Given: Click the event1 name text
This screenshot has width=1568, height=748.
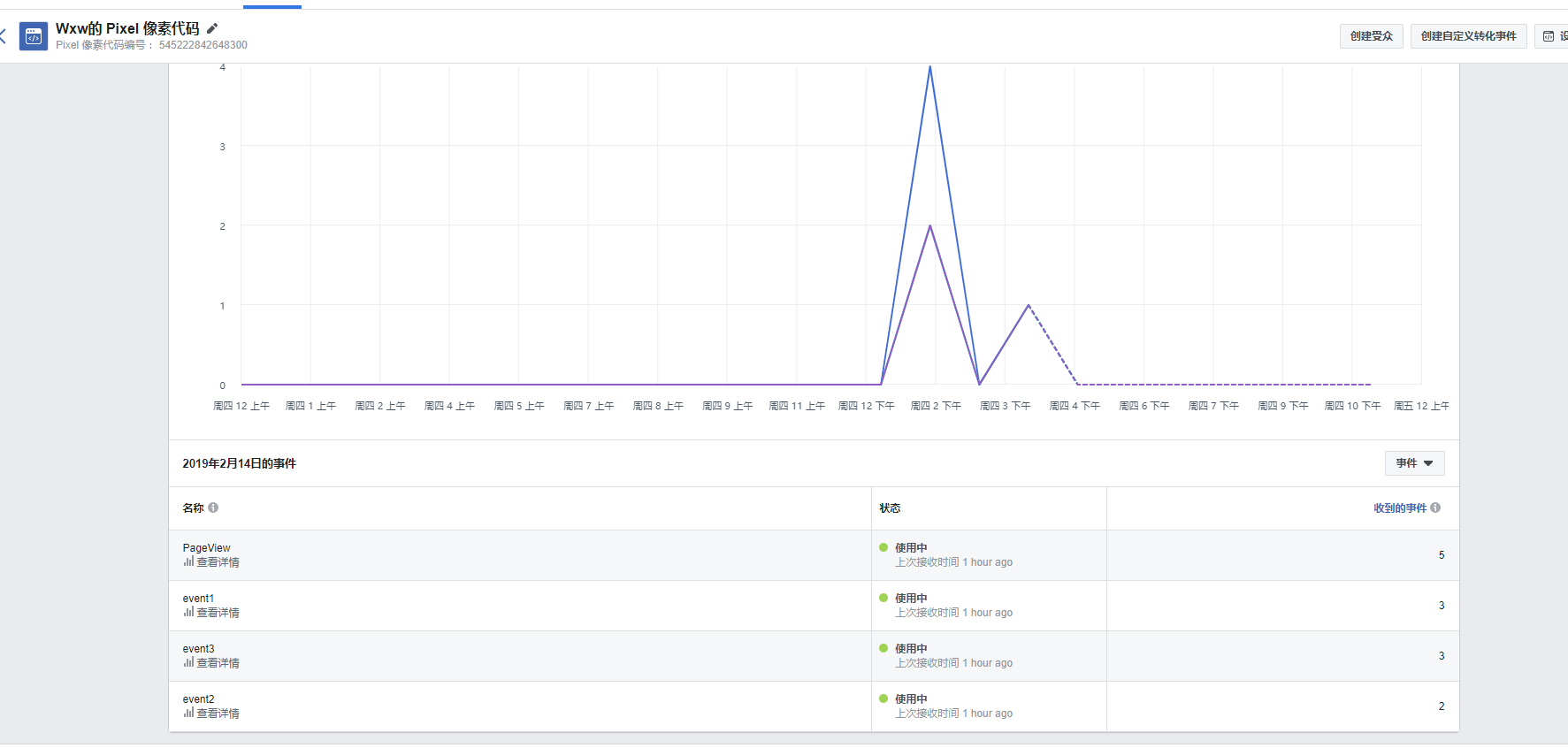Looking at the screenshot, I should (198, 599).
